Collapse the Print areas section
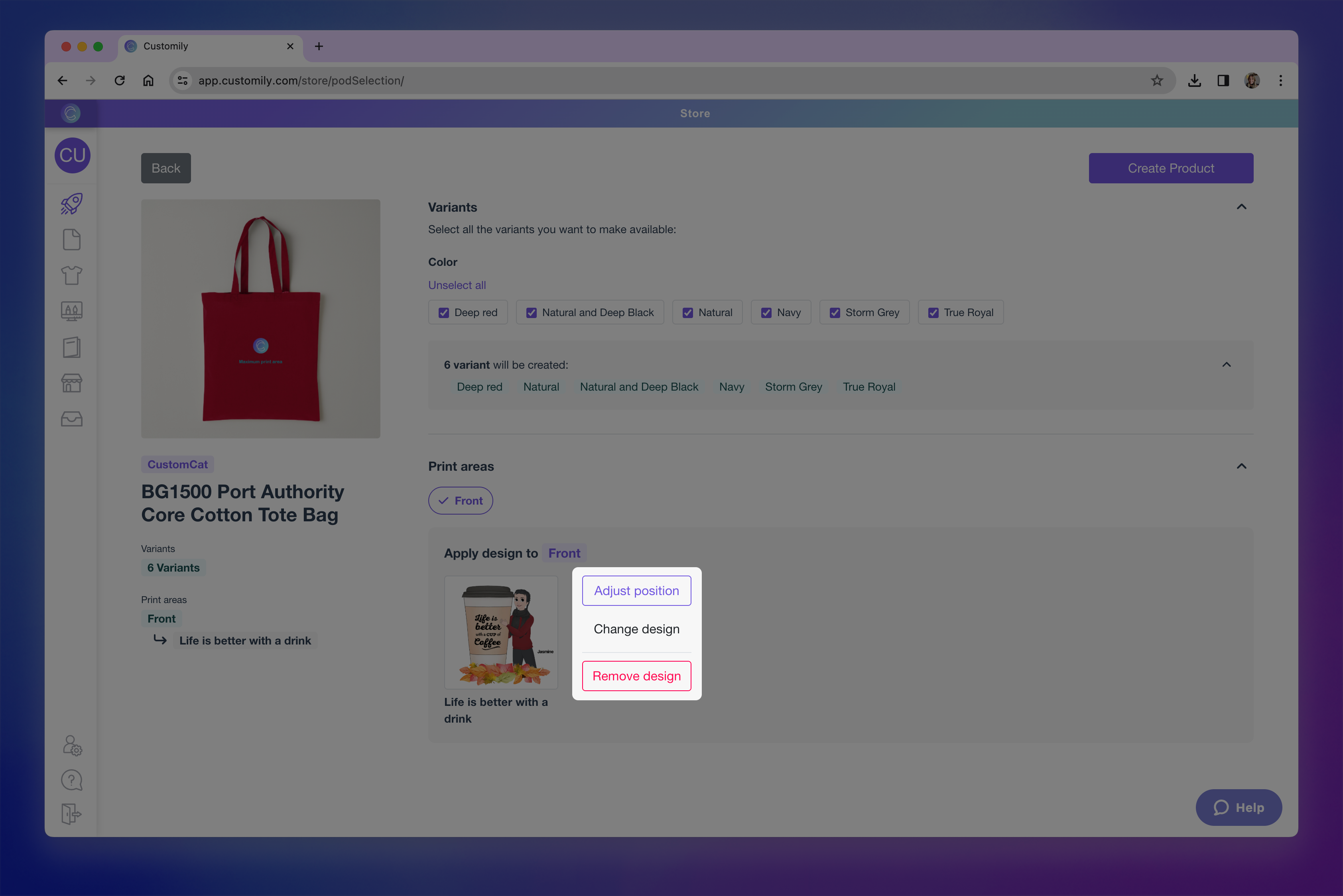1343x896 pixels. 1241,466
